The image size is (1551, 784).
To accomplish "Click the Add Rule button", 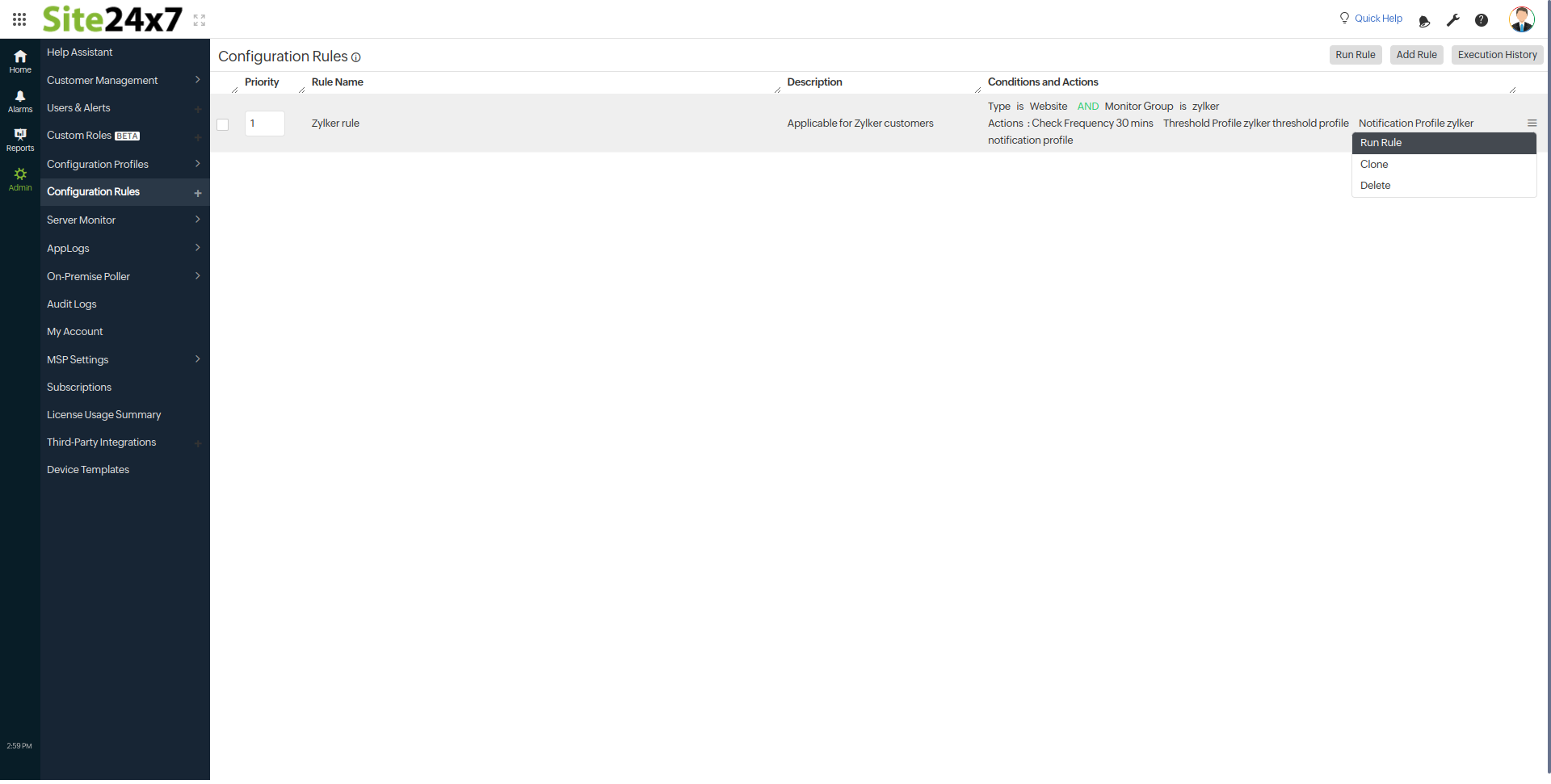I will (x=1416, y=54).
